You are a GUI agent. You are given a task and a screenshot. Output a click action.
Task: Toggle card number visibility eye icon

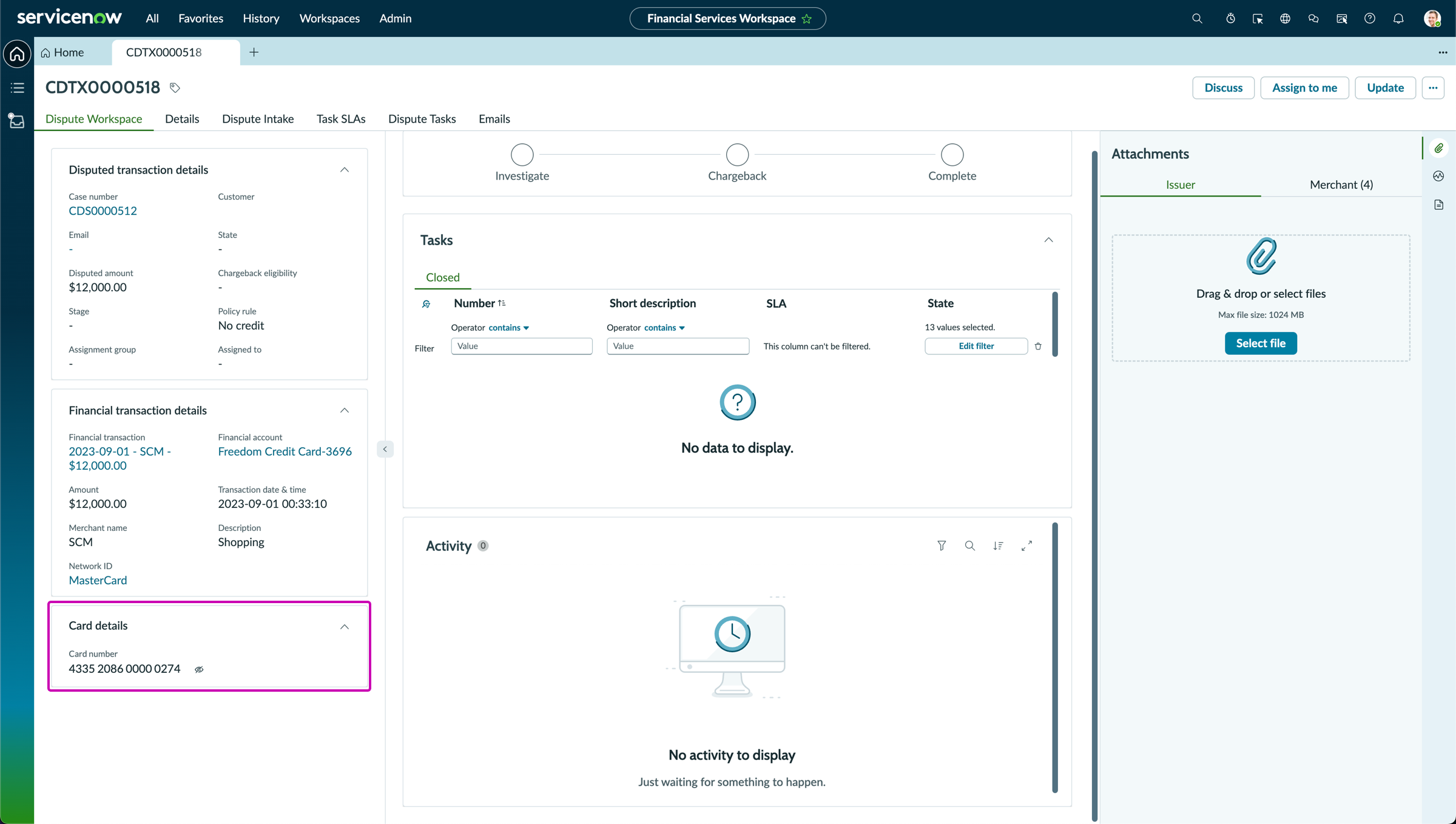tap(199, 669)
